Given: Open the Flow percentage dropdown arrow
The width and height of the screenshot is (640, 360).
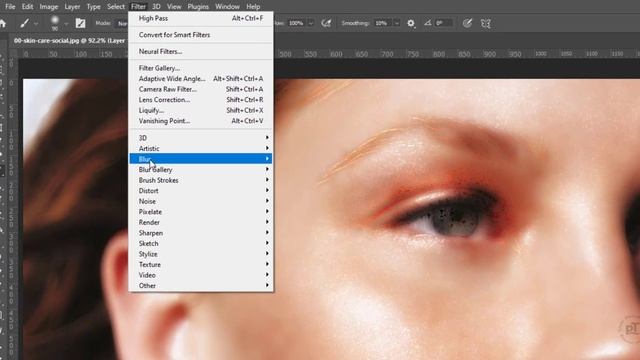Looking at the screenshot, I should coord(311,23).
